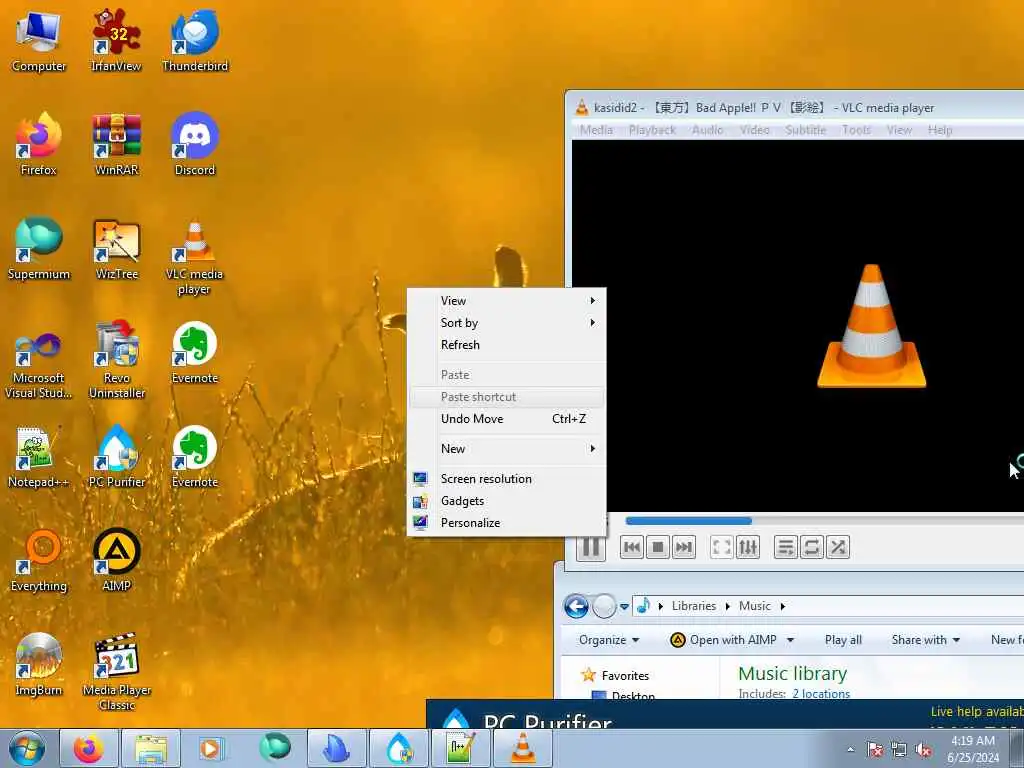
Task: Click the muted volume tray icon
Action: coord(923,750)
